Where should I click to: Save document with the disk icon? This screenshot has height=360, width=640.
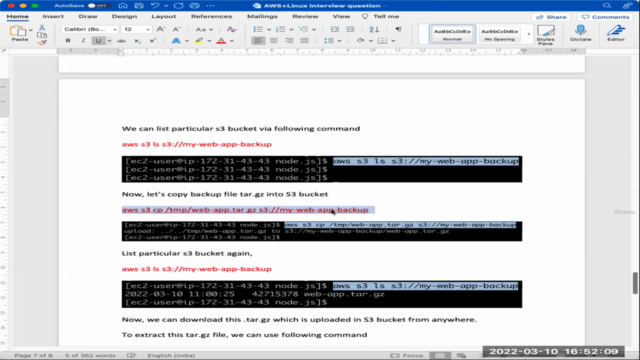pyautogui.click(x=139, y=6)
